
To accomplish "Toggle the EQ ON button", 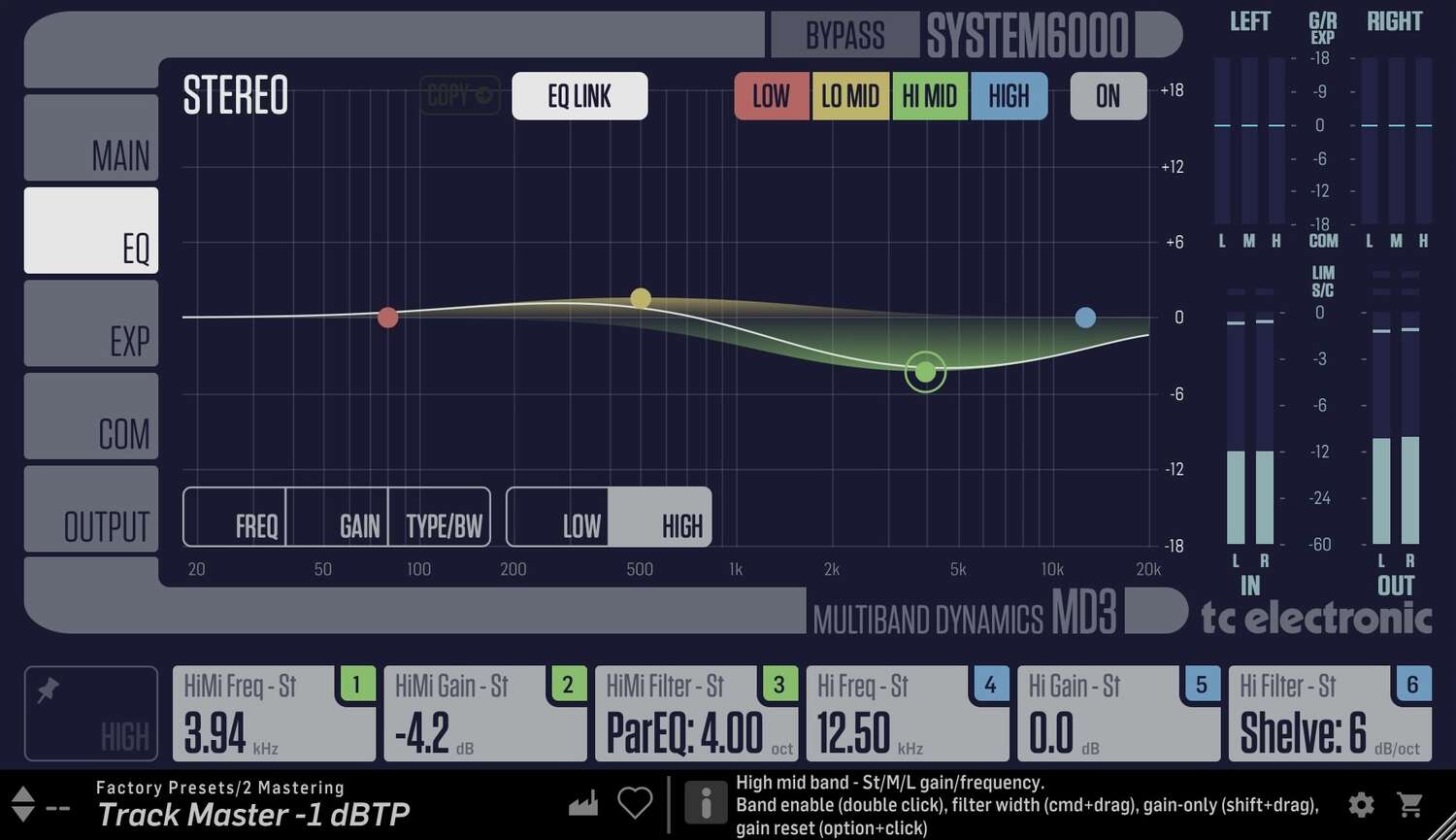I will pyautogui.click(x=1108, y=96).
